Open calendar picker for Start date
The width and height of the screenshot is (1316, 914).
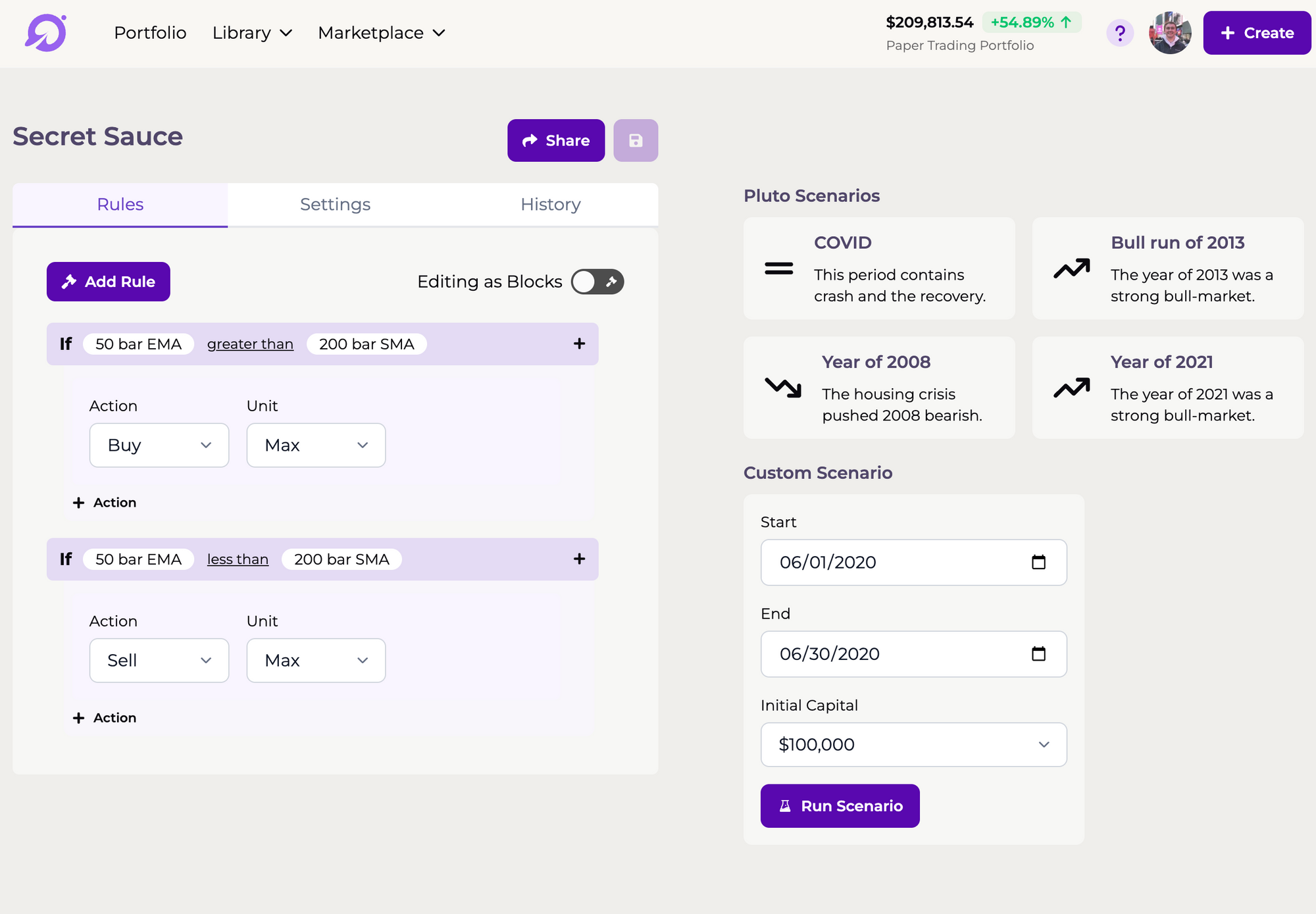[1038, 562]
